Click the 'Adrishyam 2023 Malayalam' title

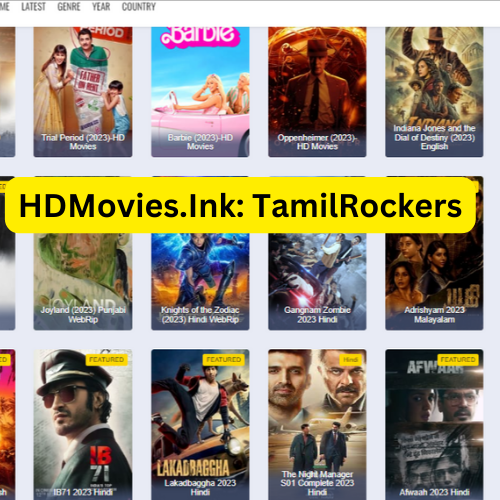click(434, 315)
